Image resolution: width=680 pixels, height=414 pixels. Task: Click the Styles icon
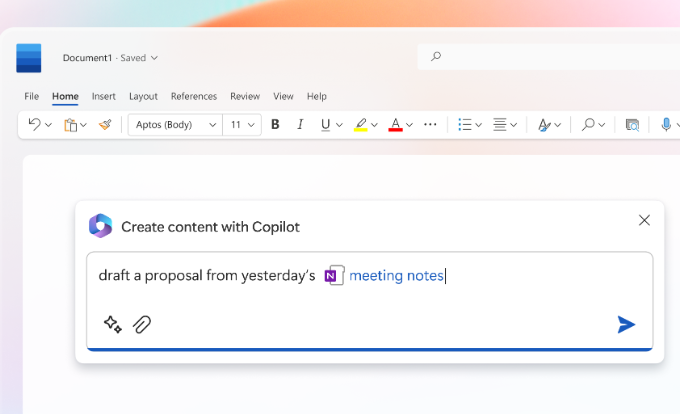tap(544, 125)
